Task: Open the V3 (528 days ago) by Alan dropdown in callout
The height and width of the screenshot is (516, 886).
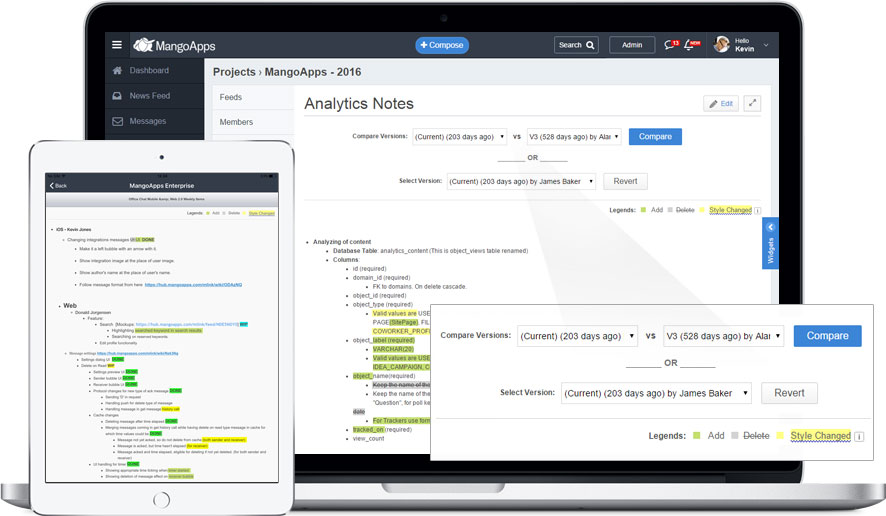Action: click(723, 336)
